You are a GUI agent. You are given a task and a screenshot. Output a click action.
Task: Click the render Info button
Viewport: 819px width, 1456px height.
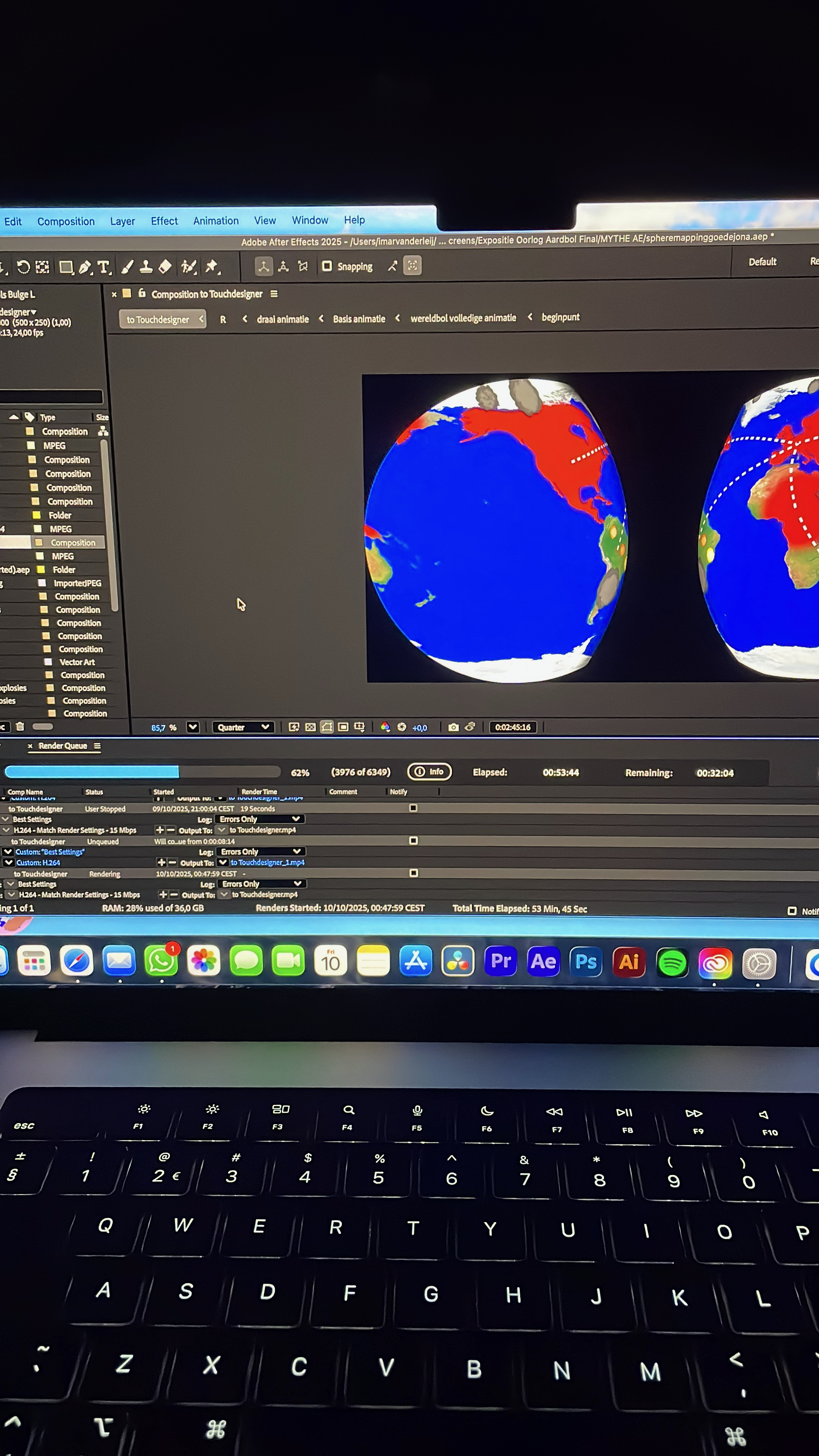(430, 772)
